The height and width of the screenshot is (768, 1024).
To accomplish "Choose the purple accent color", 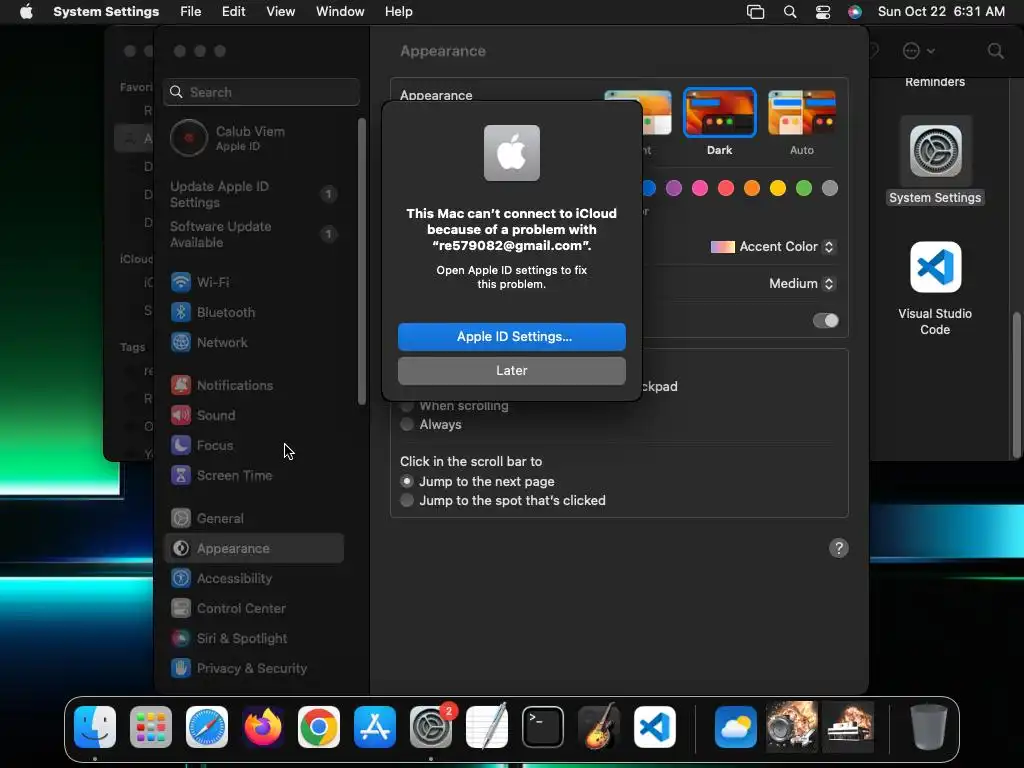I will coord(674,188).
